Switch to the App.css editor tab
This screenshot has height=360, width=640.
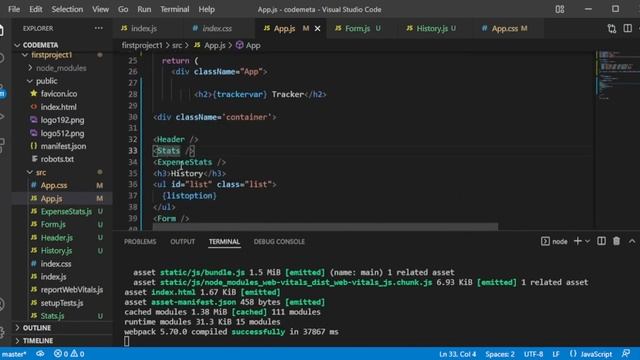point(504,29)
